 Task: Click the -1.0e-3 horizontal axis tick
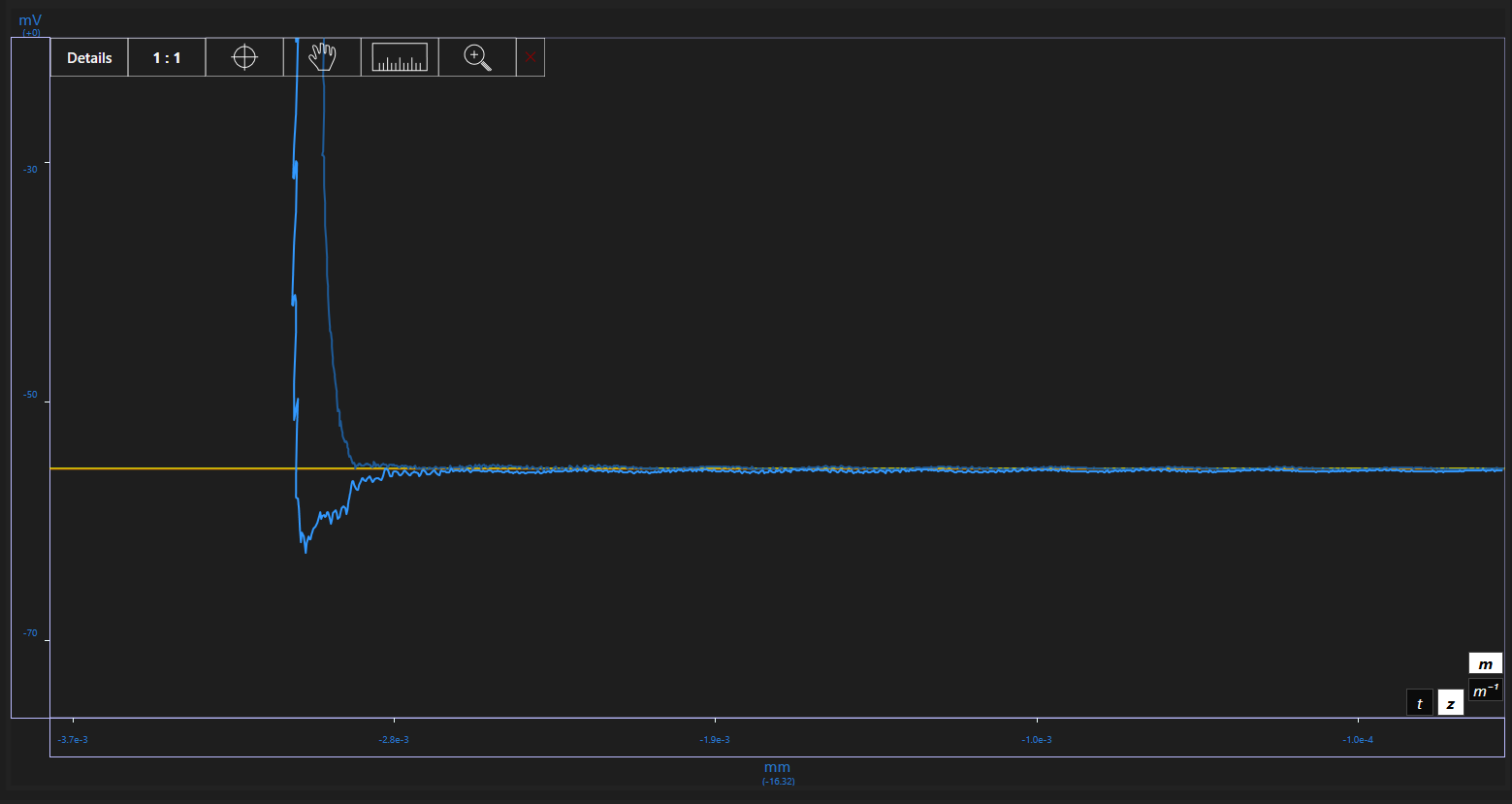click(x=1037, y=740)
